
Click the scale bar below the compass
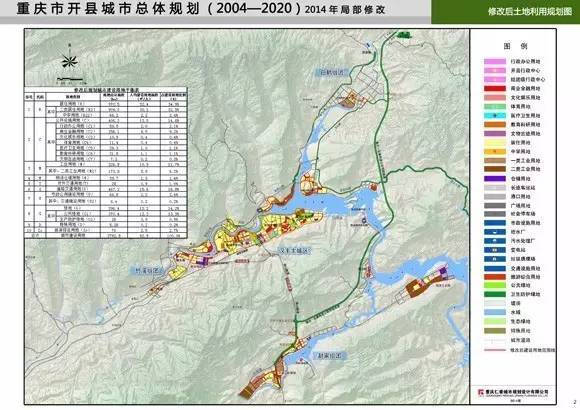pyautogui.click(x=70, y=79)
